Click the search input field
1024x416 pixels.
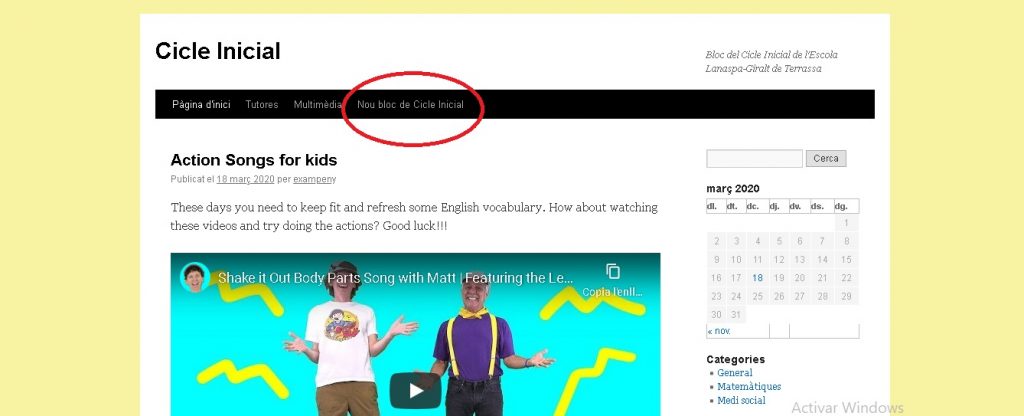(x=754, y=159)
